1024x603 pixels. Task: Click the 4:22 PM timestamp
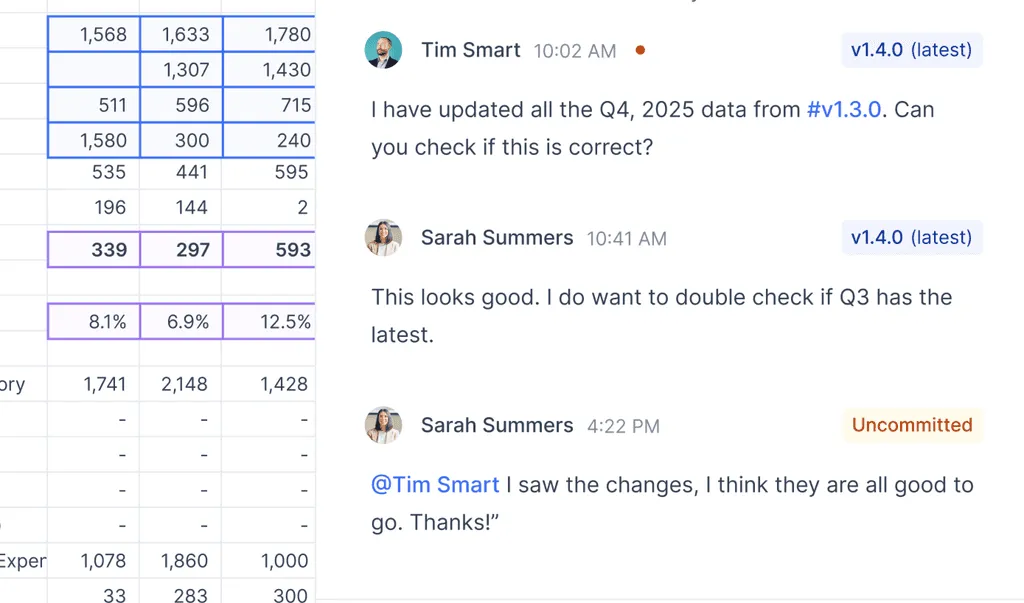point(623,426)
